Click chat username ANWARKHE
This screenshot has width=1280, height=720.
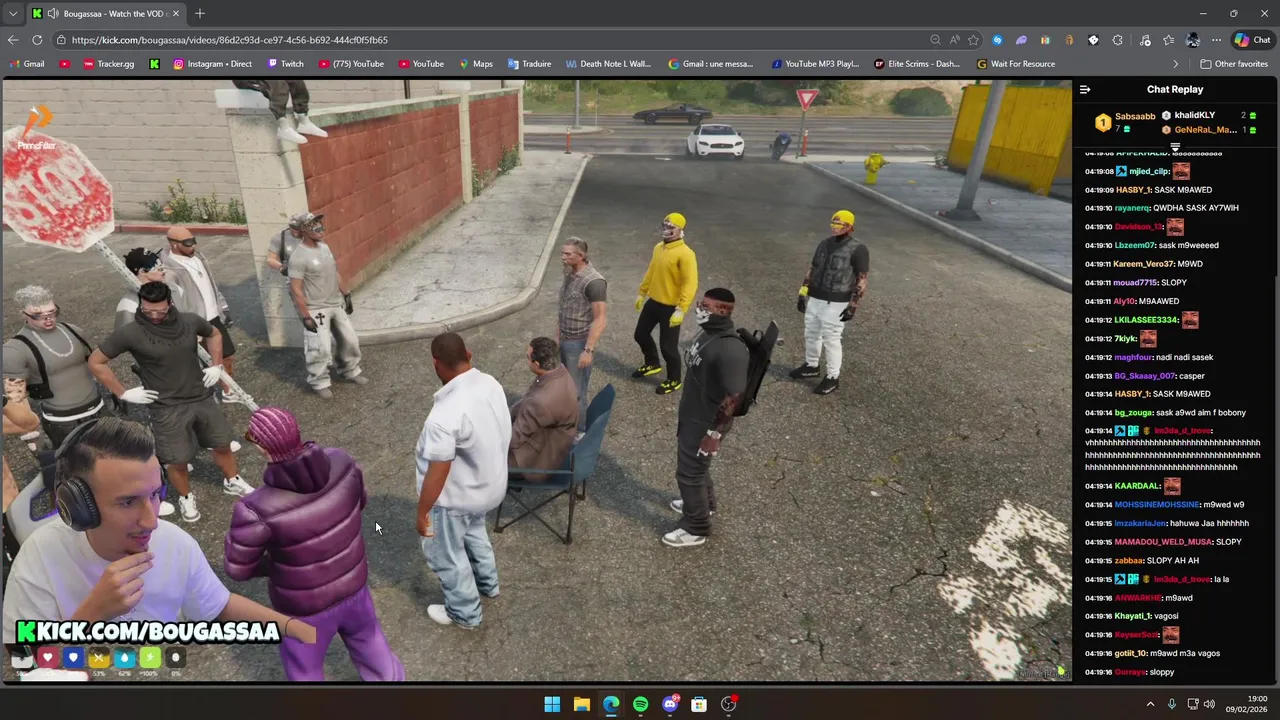click(x=1138, y=598)
